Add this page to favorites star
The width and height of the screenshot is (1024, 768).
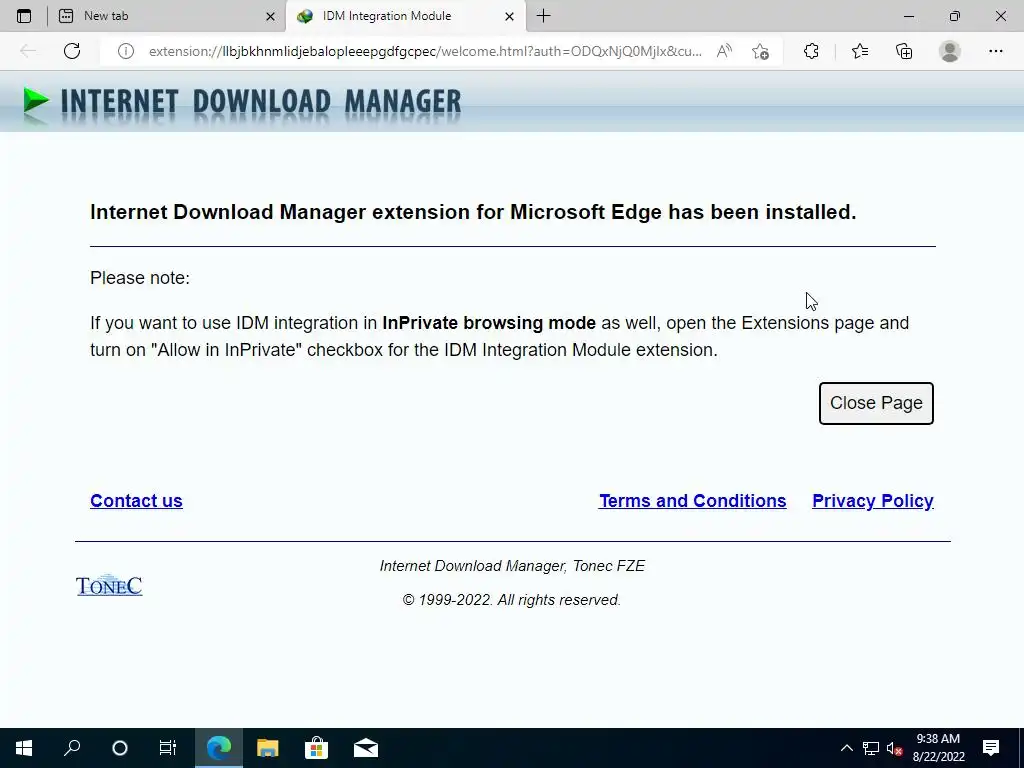click(x=760, y=51)
